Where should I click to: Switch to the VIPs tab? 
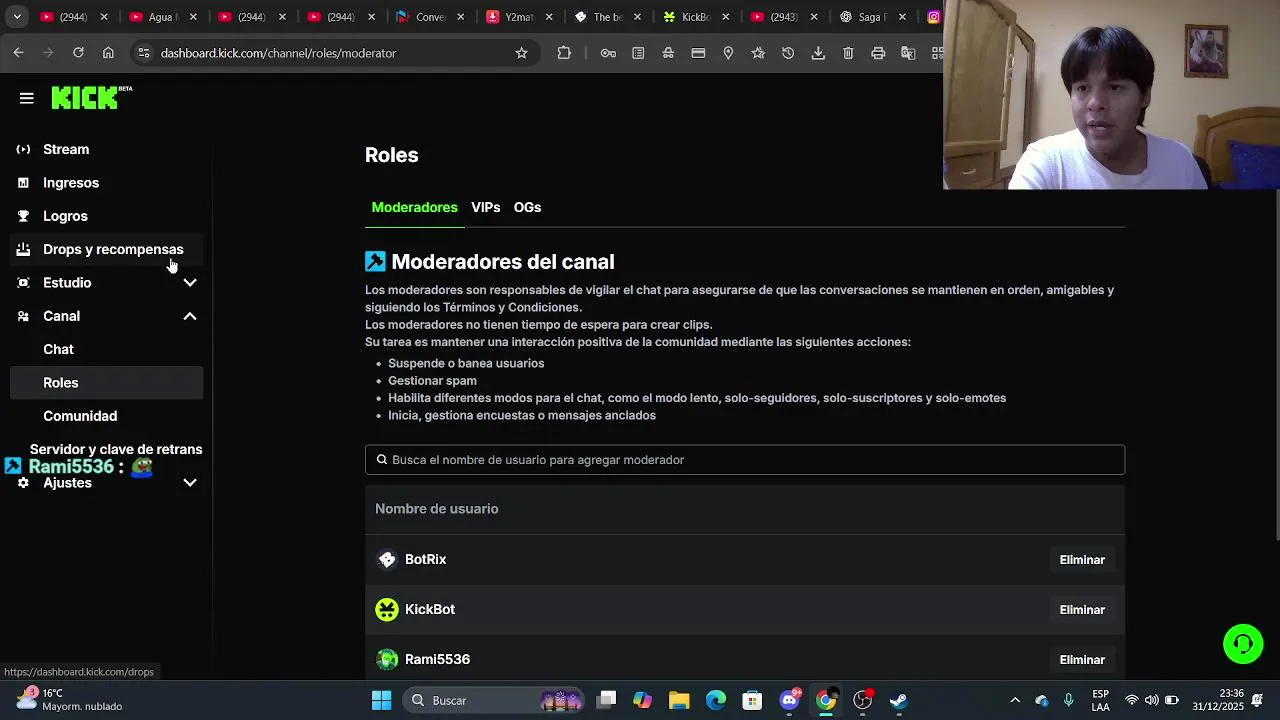(x=485, y=207)
